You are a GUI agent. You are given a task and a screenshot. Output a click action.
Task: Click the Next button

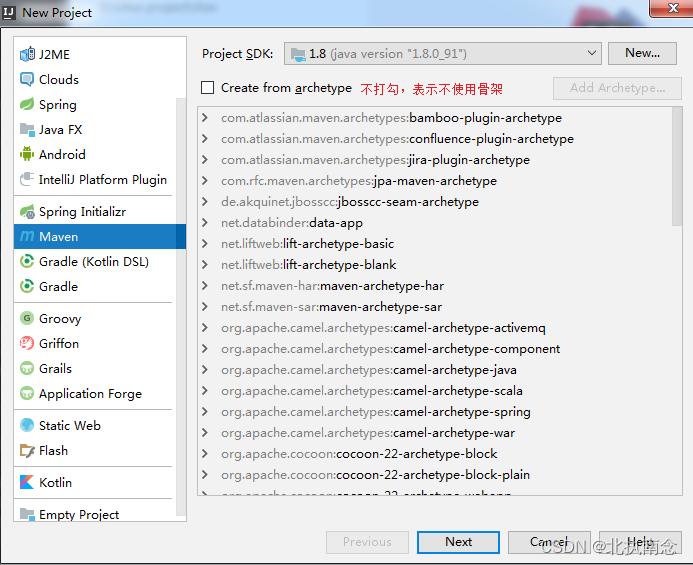458,542
